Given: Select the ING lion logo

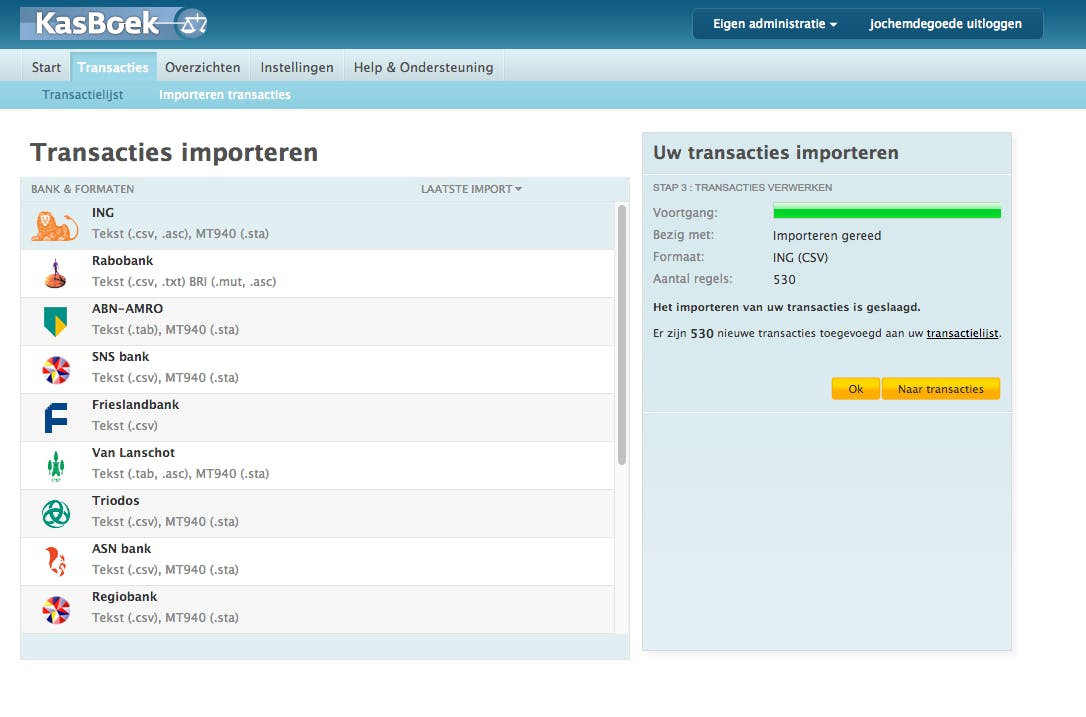Looking at the screenshot, I should (55, 226).
